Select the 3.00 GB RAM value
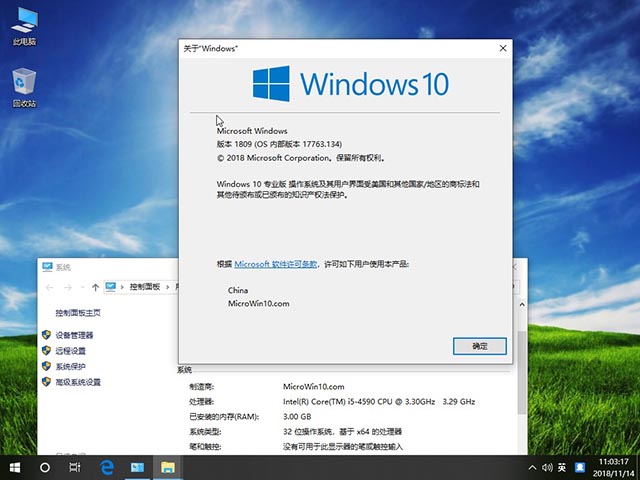This screenshot has height=480, width=640. [x=297, y=417]
